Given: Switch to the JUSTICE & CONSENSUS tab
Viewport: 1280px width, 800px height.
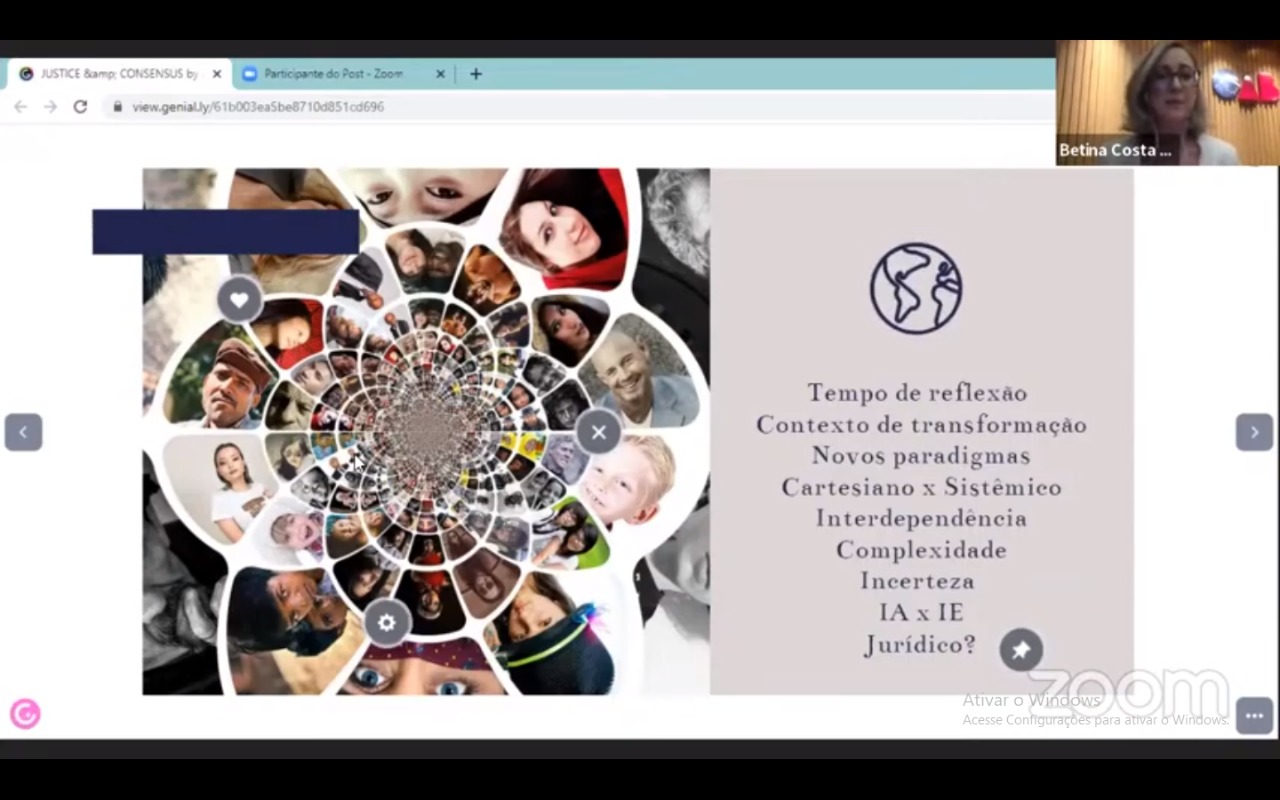Looking at the screenshot, I should tap(112, 74).
